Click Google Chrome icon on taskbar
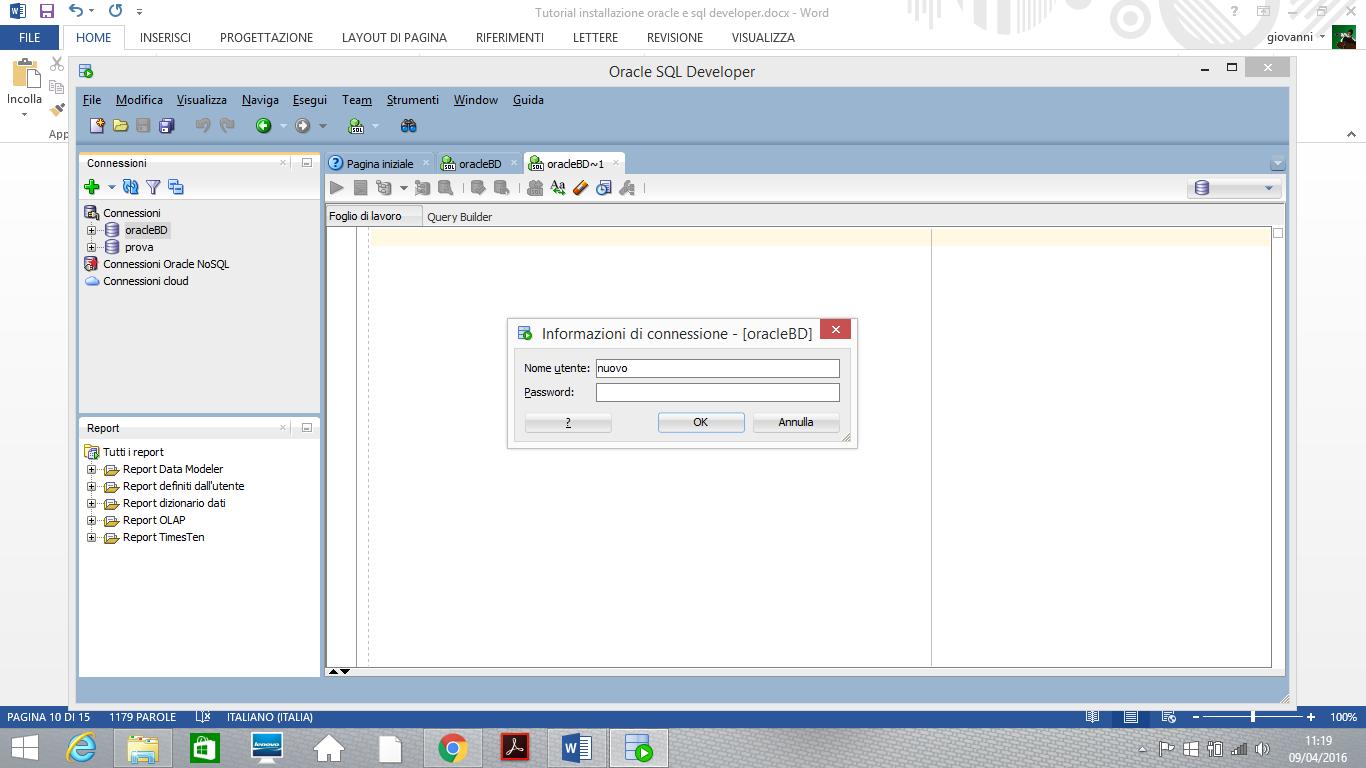1366x768 pixels. (453, 748)
